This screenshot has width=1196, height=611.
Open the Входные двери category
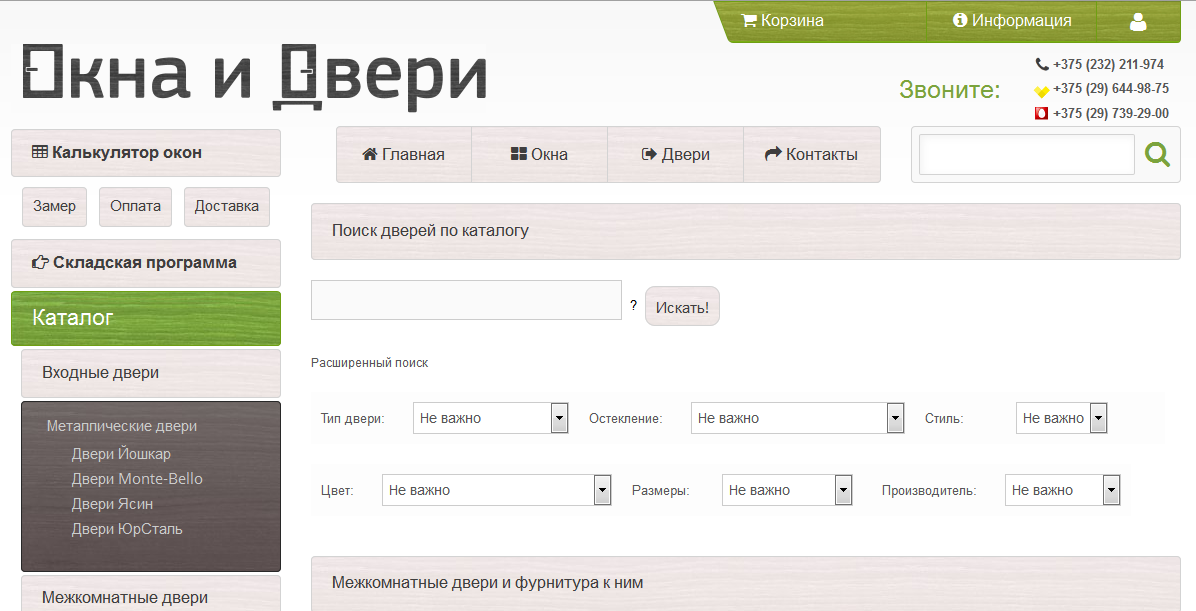tap(150, 373)
